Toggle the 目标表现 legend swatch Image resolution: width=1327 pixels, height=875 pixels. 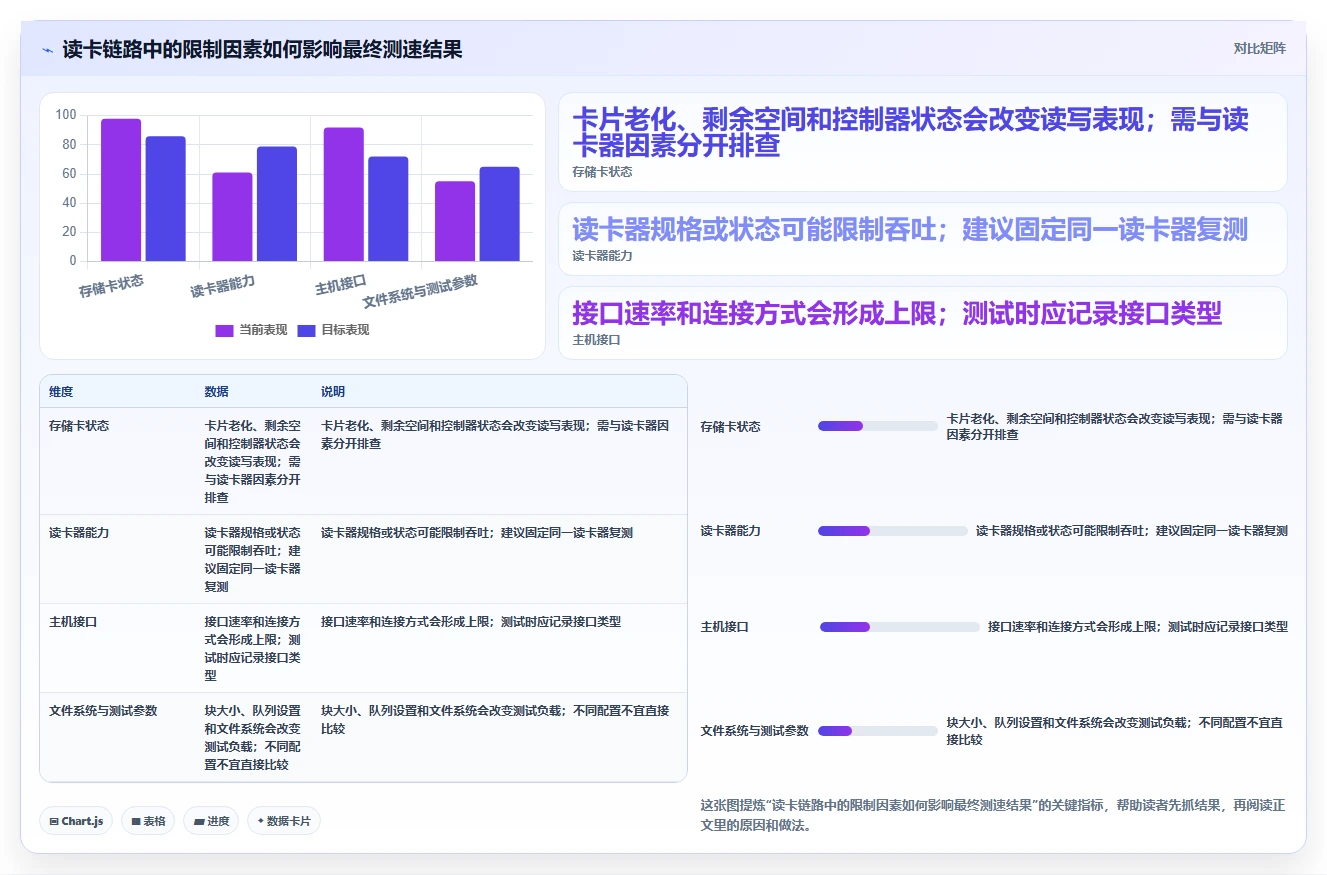point(307,330)
